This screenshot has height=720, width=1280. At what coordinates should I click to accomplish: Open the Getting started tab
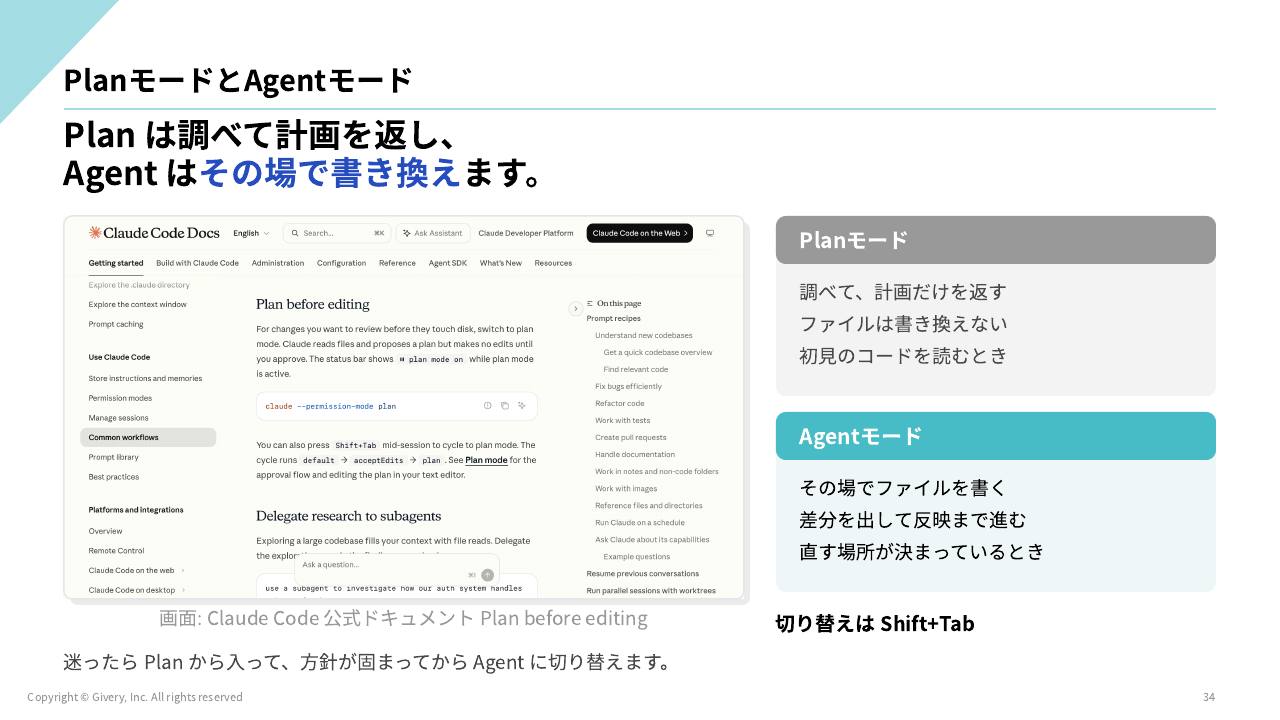pyautogui.click(x=116, y=263)
